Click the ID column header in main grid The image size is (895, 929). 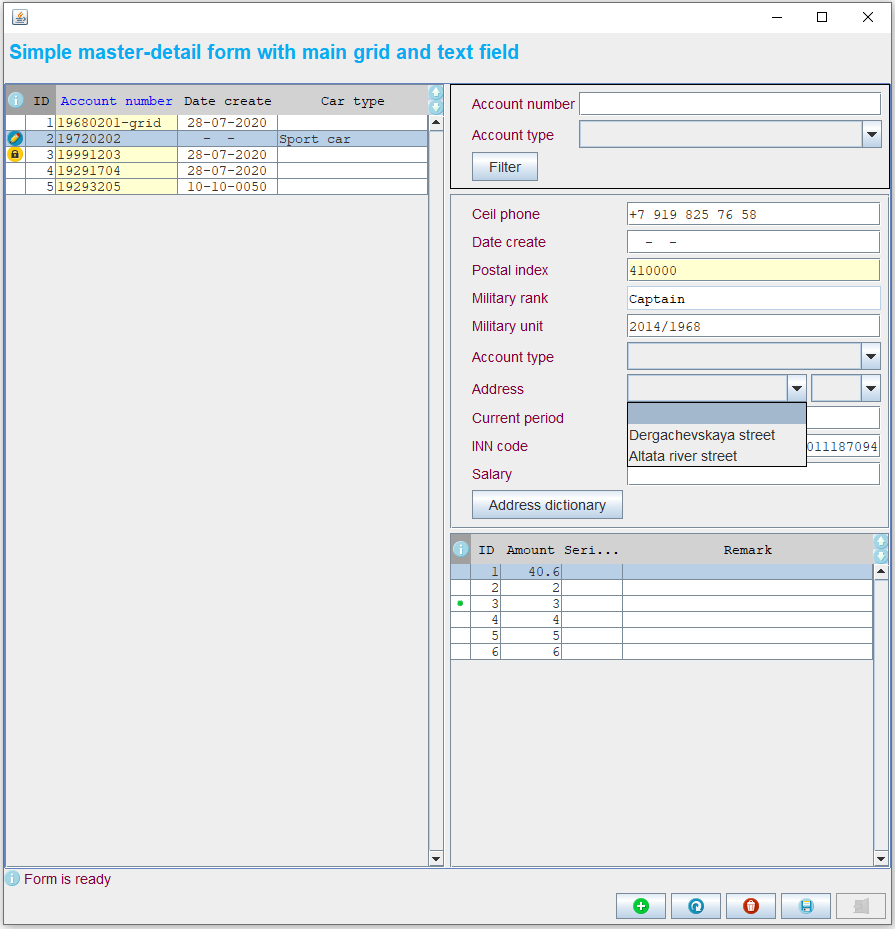pyautogui.click(x=41, y=101)
